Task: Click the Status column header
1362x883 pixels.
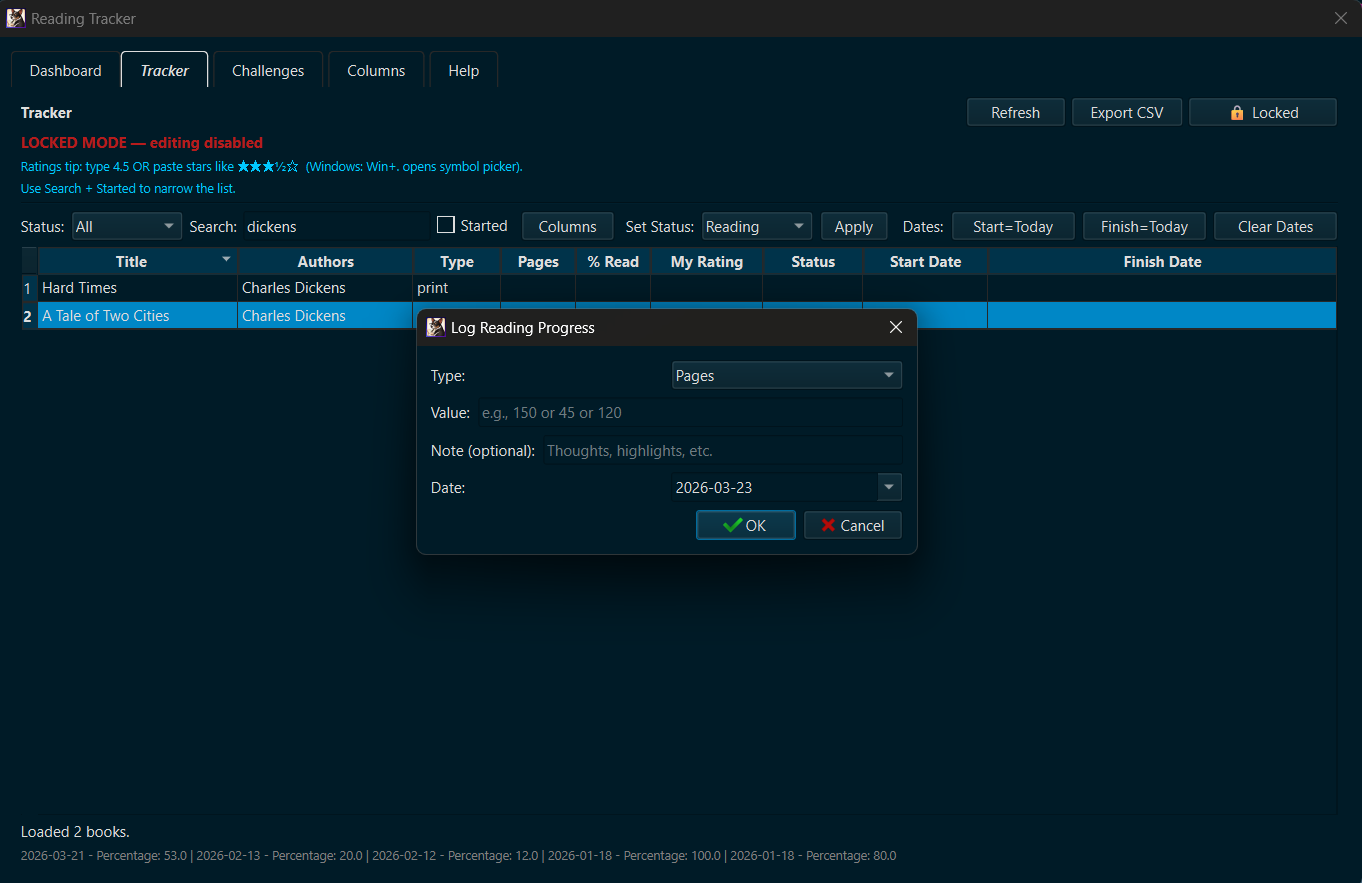Action: (813, 261)
